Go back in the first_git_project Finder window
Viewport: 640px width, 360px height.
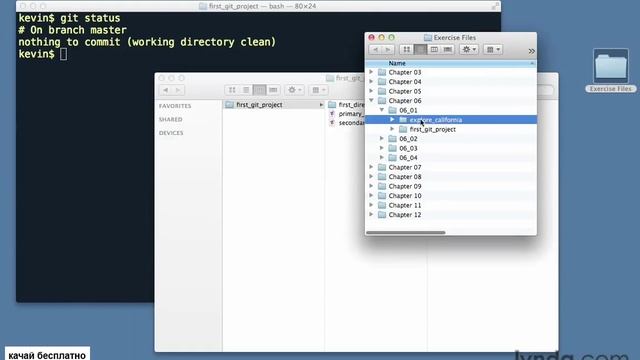click(166, 90)
